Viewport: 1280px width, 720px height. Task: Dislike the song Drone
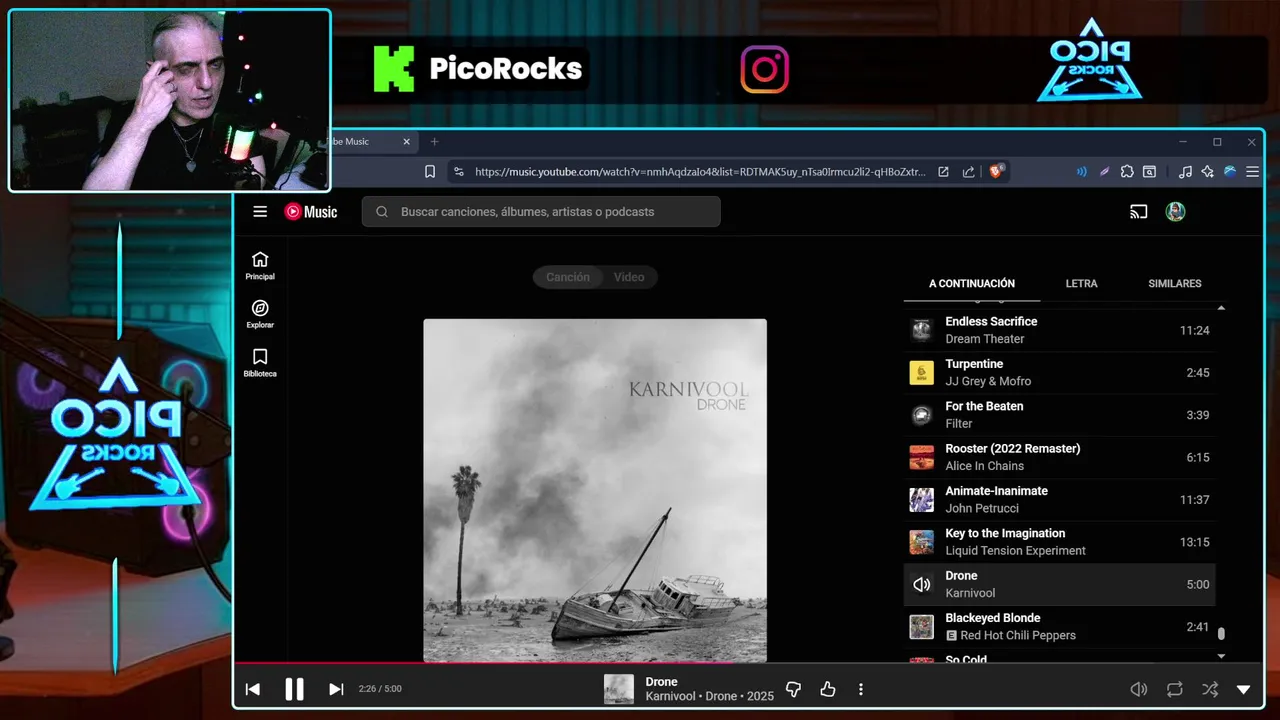click(x=793, y=689)
